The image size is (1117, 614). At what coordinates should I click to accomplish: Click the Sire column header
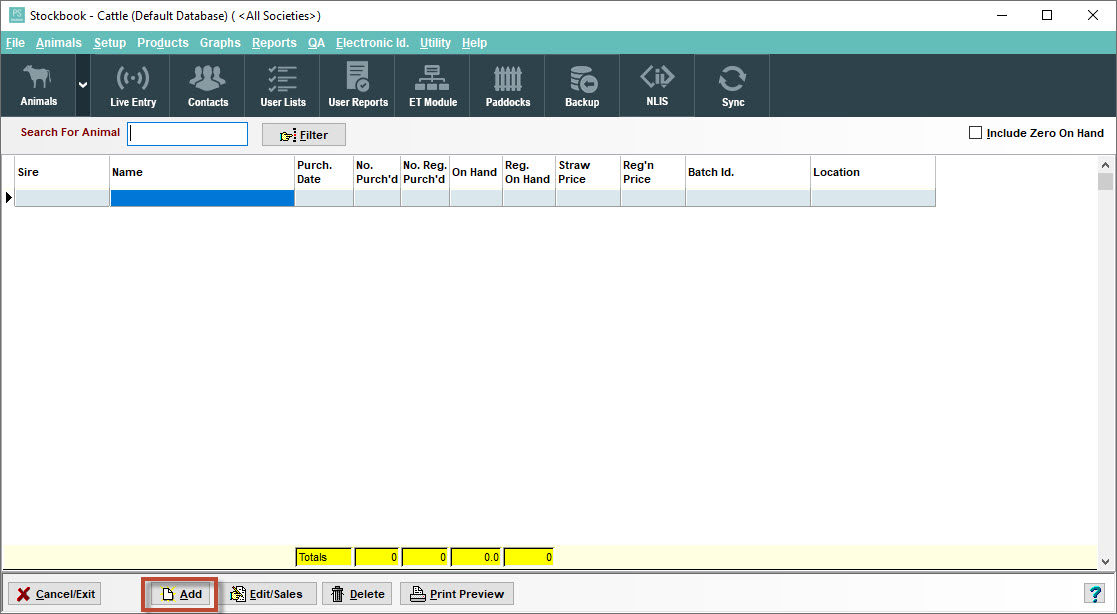62,172
